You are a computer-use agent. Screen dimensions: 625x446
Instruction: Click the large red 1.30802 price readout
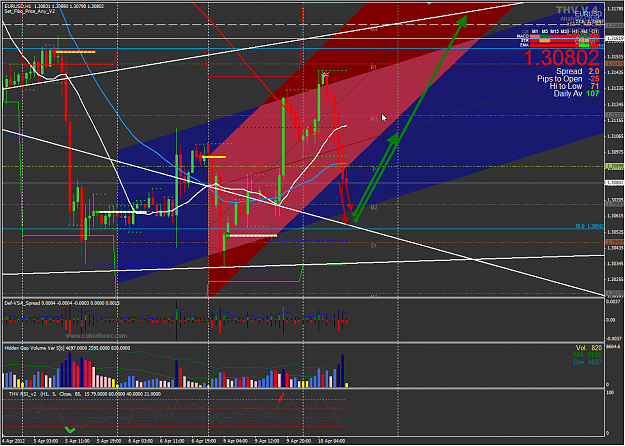pyautogui.click(x=561, y=58)
